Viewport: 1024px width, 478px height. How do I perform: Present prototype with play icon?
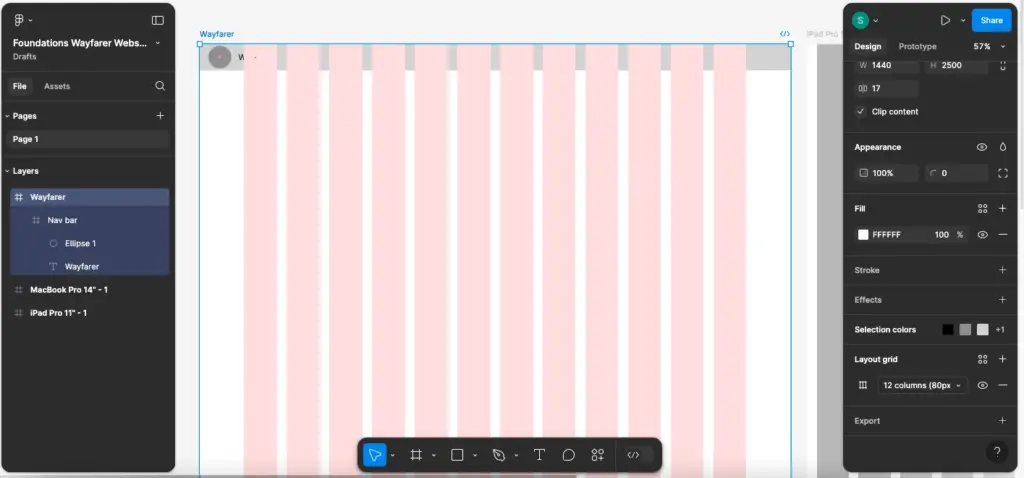click(945, 20)
